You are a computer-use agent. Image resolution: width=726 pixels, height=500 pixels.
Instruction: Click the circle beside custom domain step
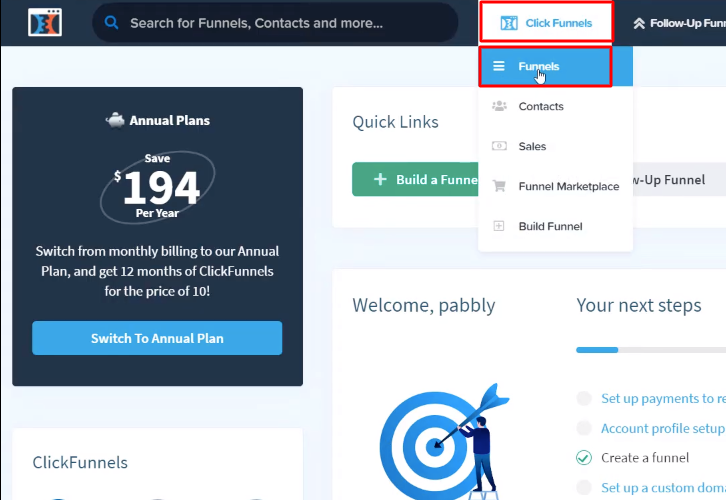point(584,488)
